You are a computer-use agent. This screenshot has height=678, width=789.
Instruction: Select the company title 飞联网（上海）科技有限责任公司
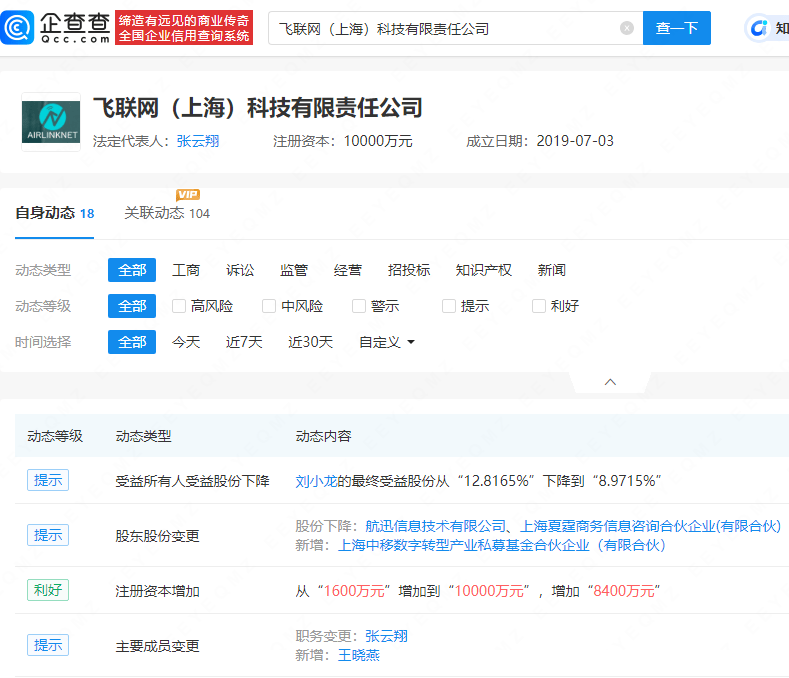pos(258,108)
